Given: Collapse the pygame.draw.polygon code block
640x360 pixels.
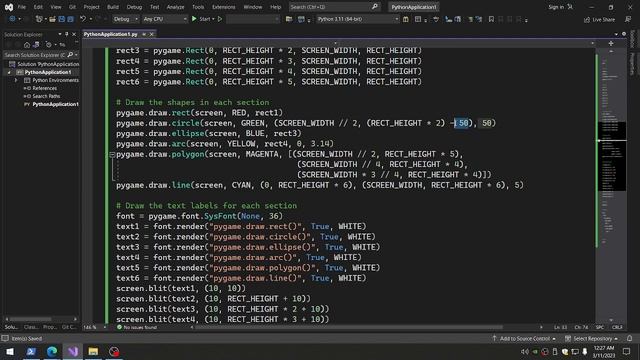Looking at the screenshot, I should coord(112,154).
